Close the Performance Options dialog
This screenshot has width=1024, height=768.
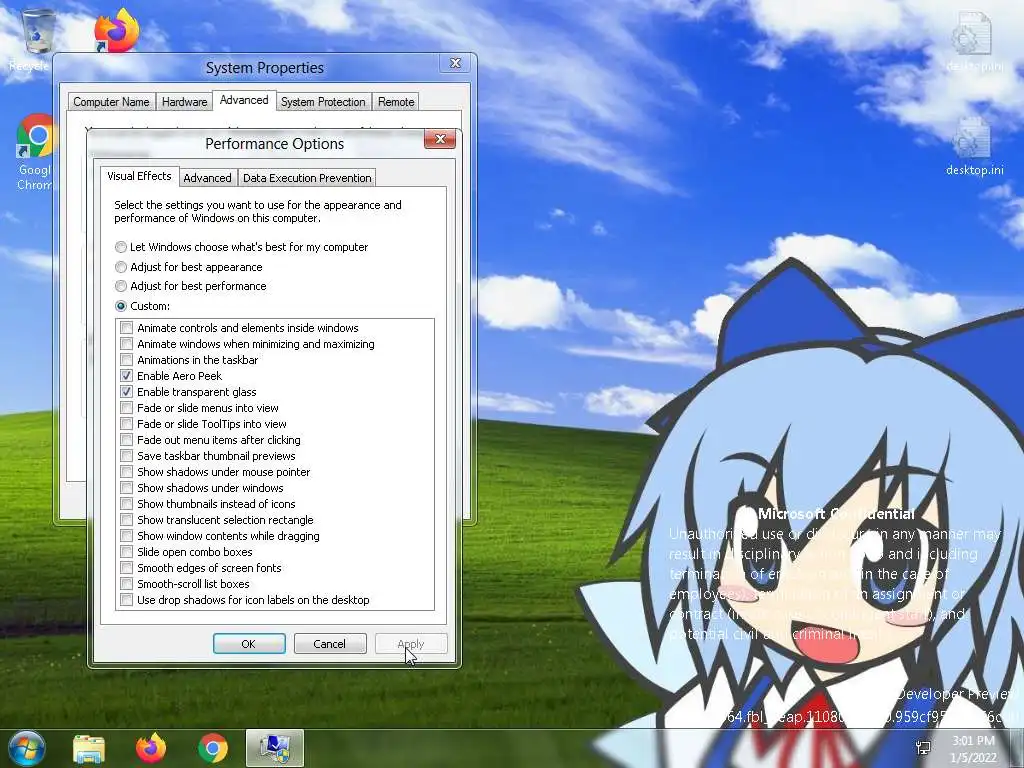click(440, 139)
